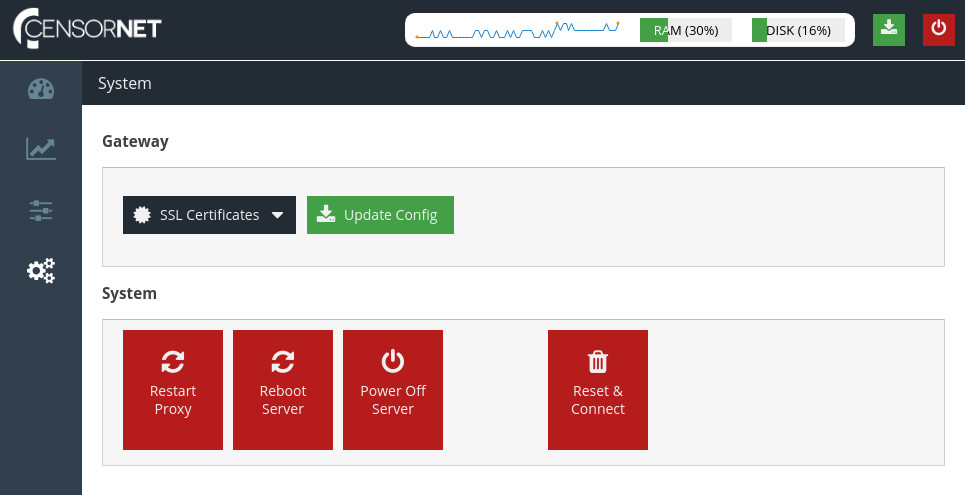The image size is (965, 495).
Task: Click the Reboot Server tile
Action: point(283,390)
